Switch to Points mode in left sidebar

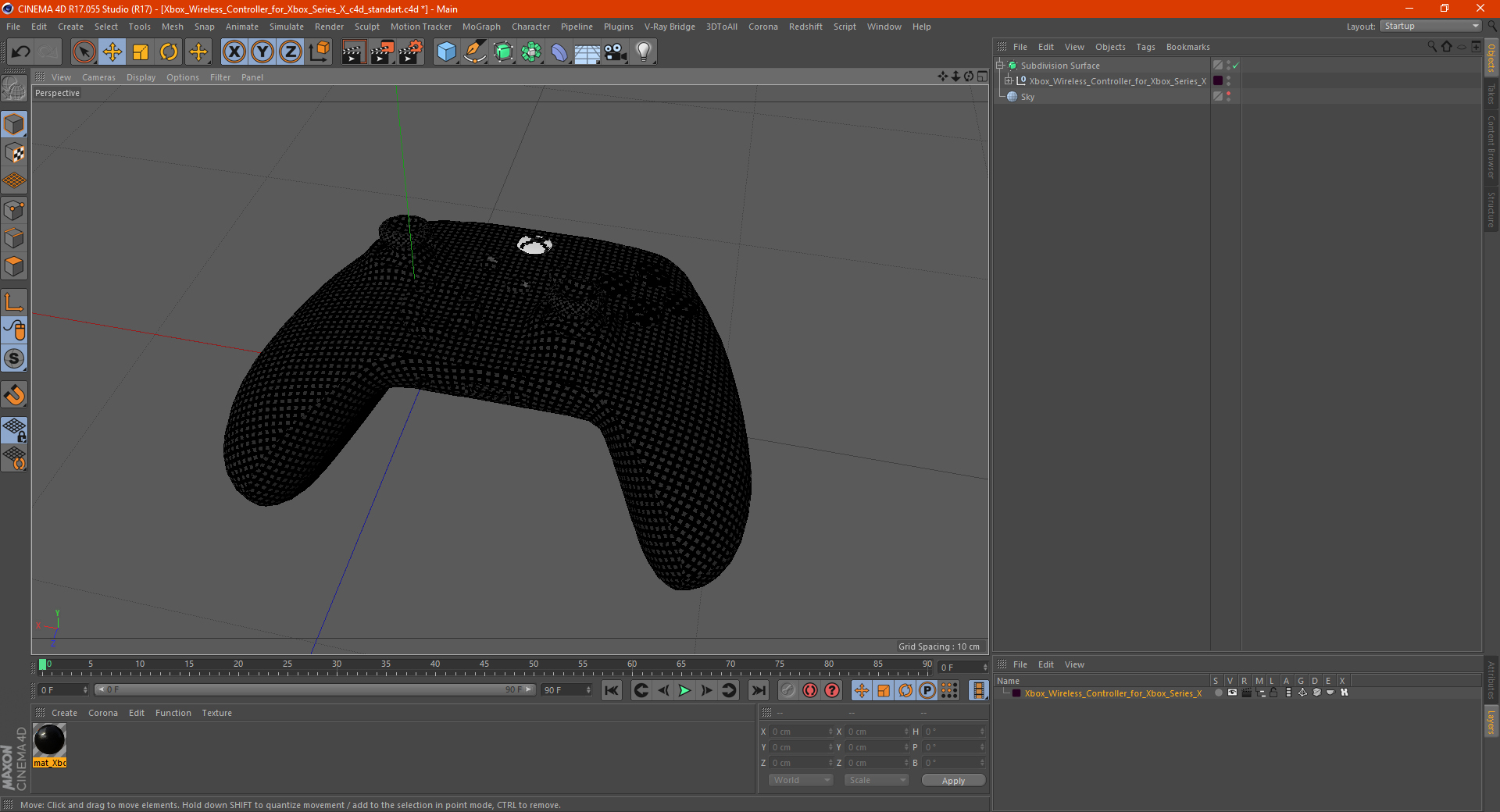coord(14,210)
